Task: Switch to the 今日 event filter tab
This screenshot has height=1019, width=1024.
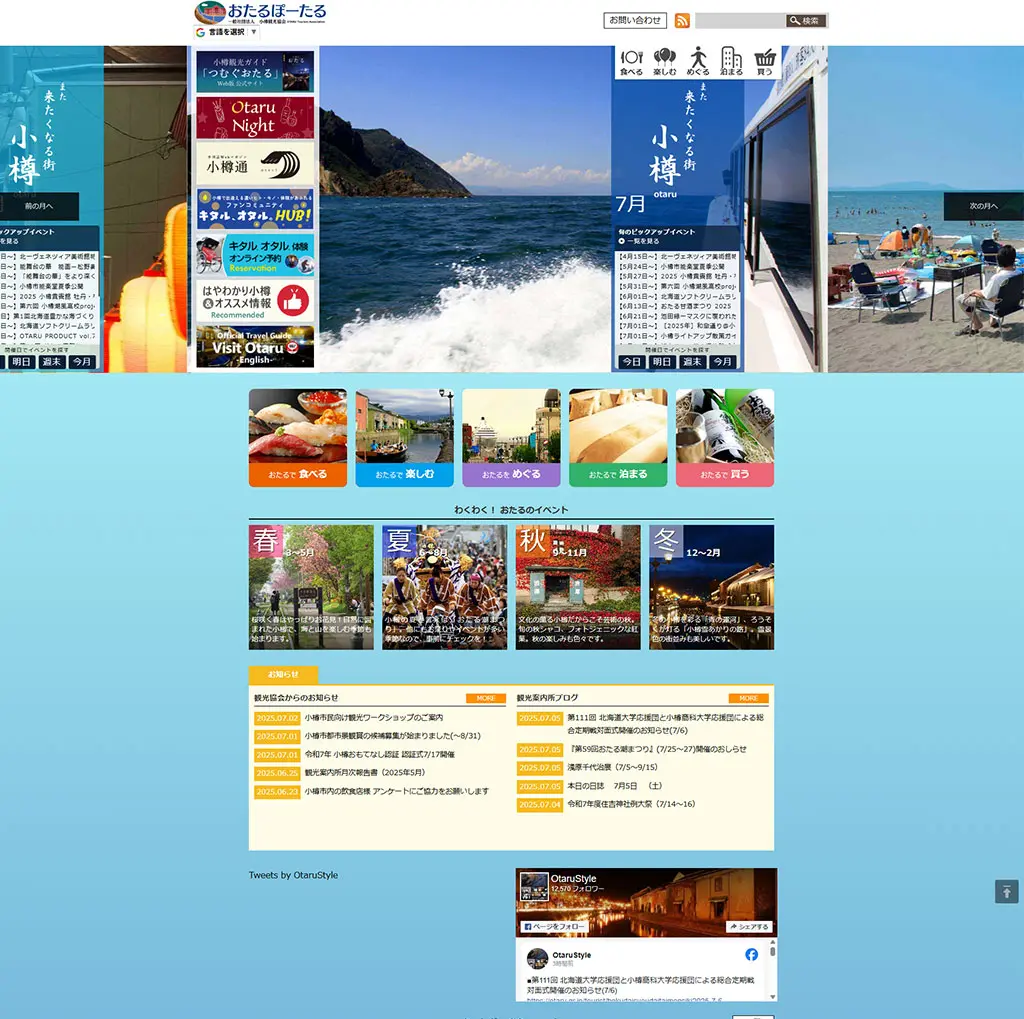Action: tap(631, 362)
